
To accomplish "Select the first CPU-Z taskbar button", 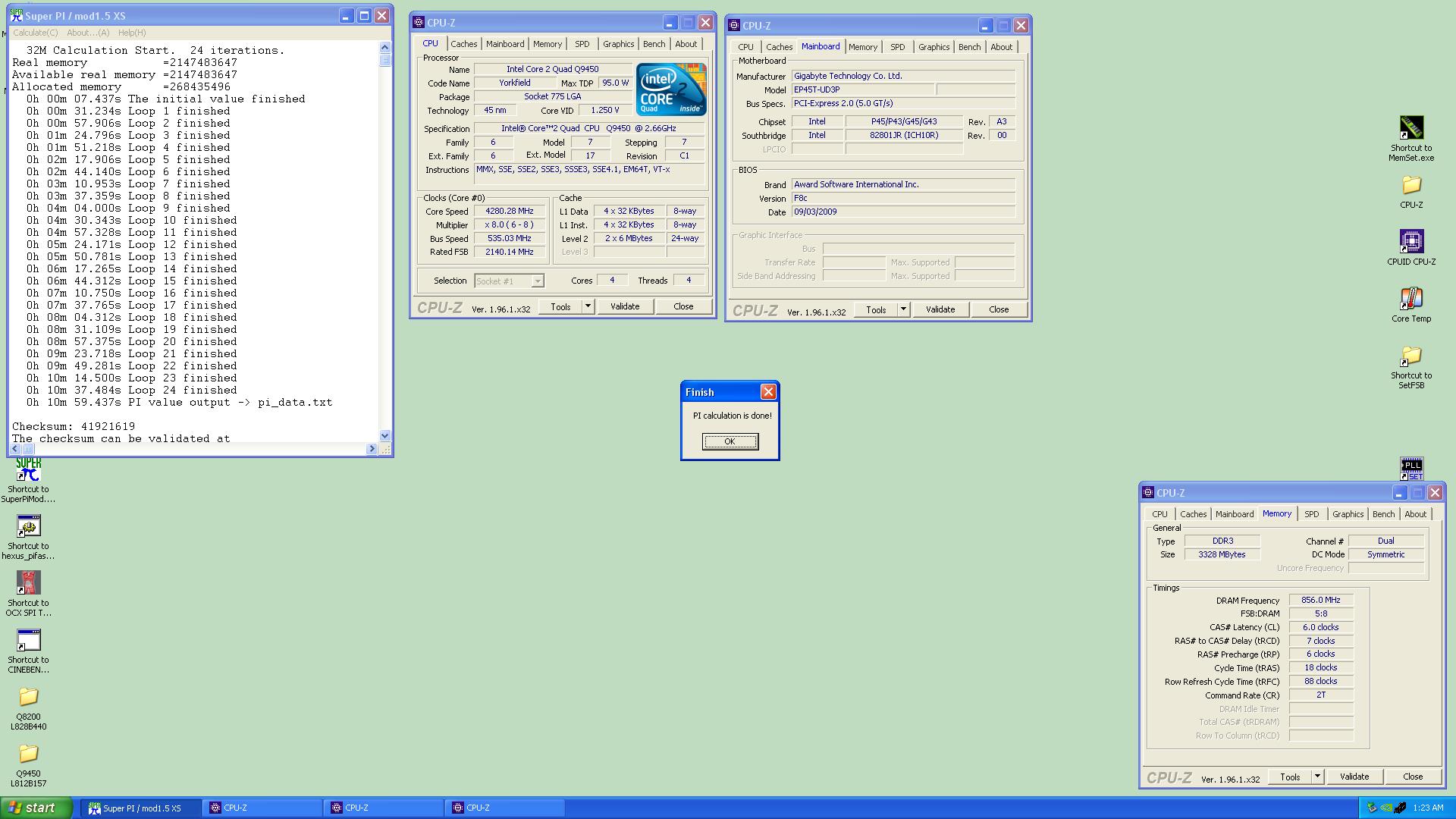I will coord(263,808).
